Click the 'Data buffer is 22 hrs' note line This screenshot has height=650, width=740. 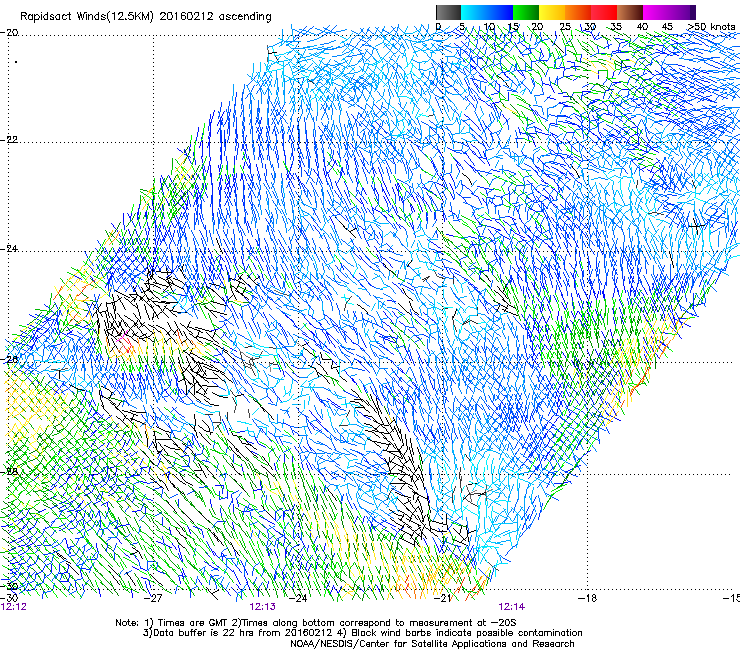pyautogui.click(x=362, y=633)
